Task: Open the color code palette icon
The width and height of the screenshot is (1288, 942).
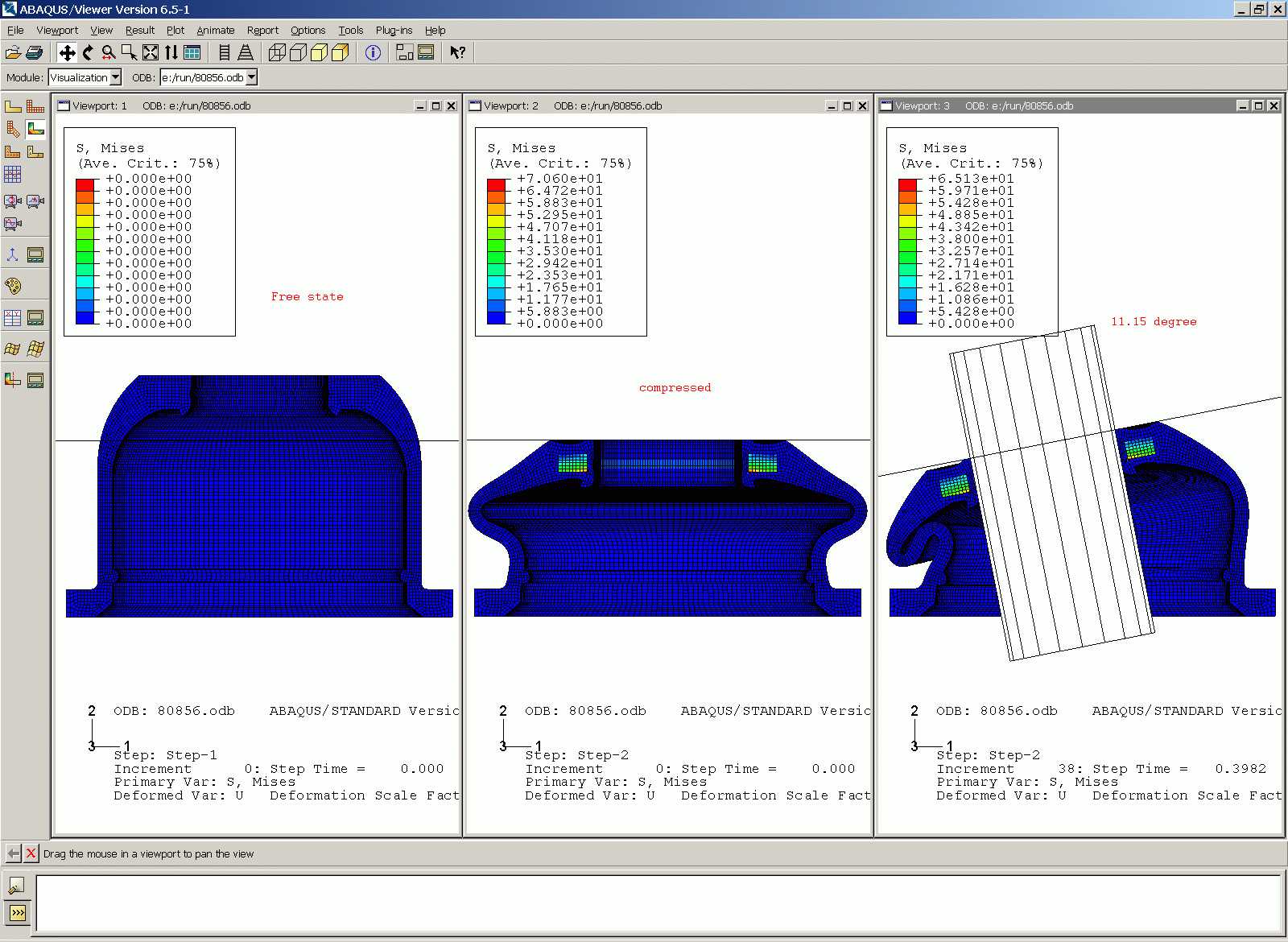Action: [13, 286]
